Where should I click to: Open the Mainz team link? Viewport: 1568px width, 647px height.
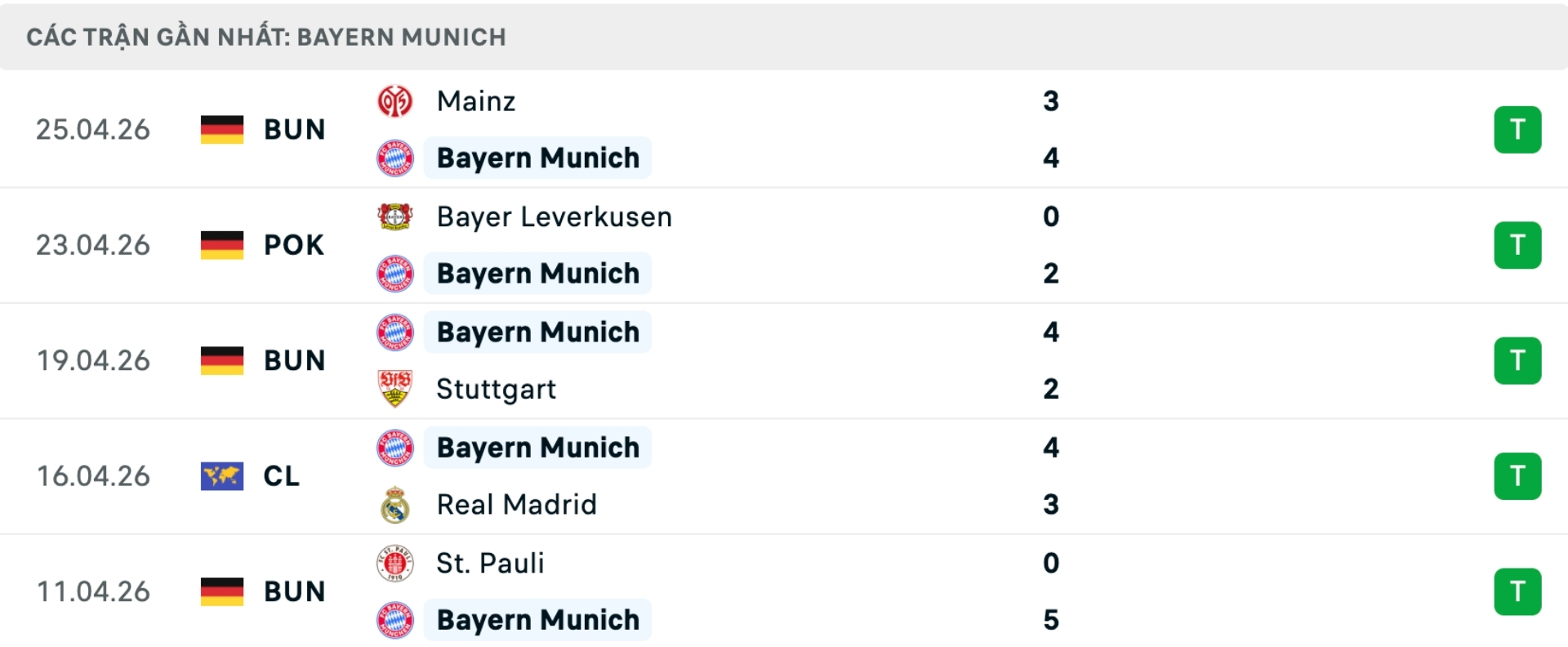pyautogui.click(x=476, y=101)
